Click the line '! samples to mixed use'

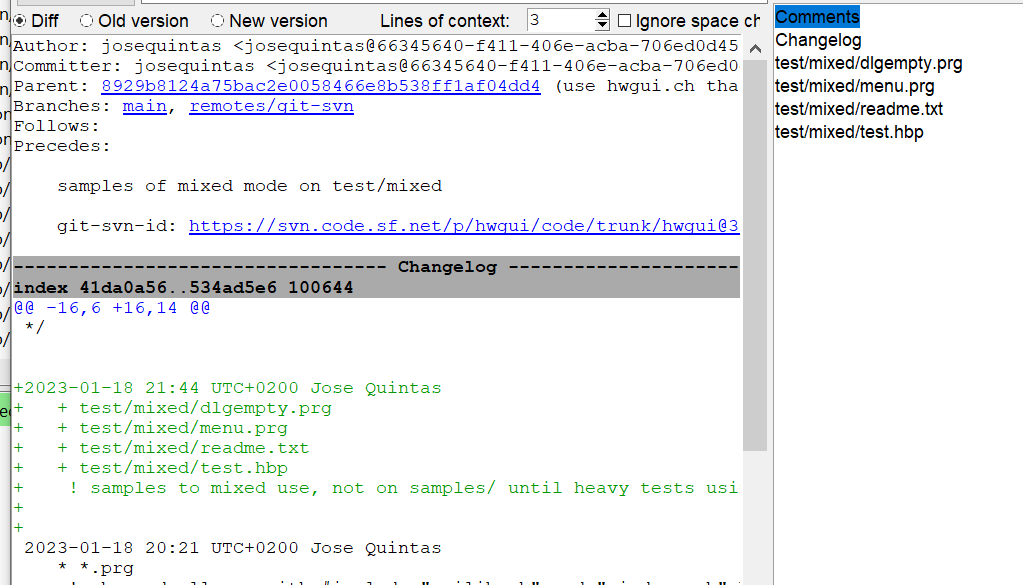[376, 488]
